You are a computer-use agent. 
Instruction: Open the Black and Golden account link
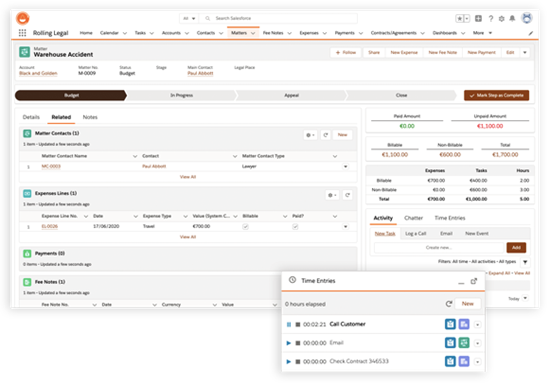click(x=38, y=73)
